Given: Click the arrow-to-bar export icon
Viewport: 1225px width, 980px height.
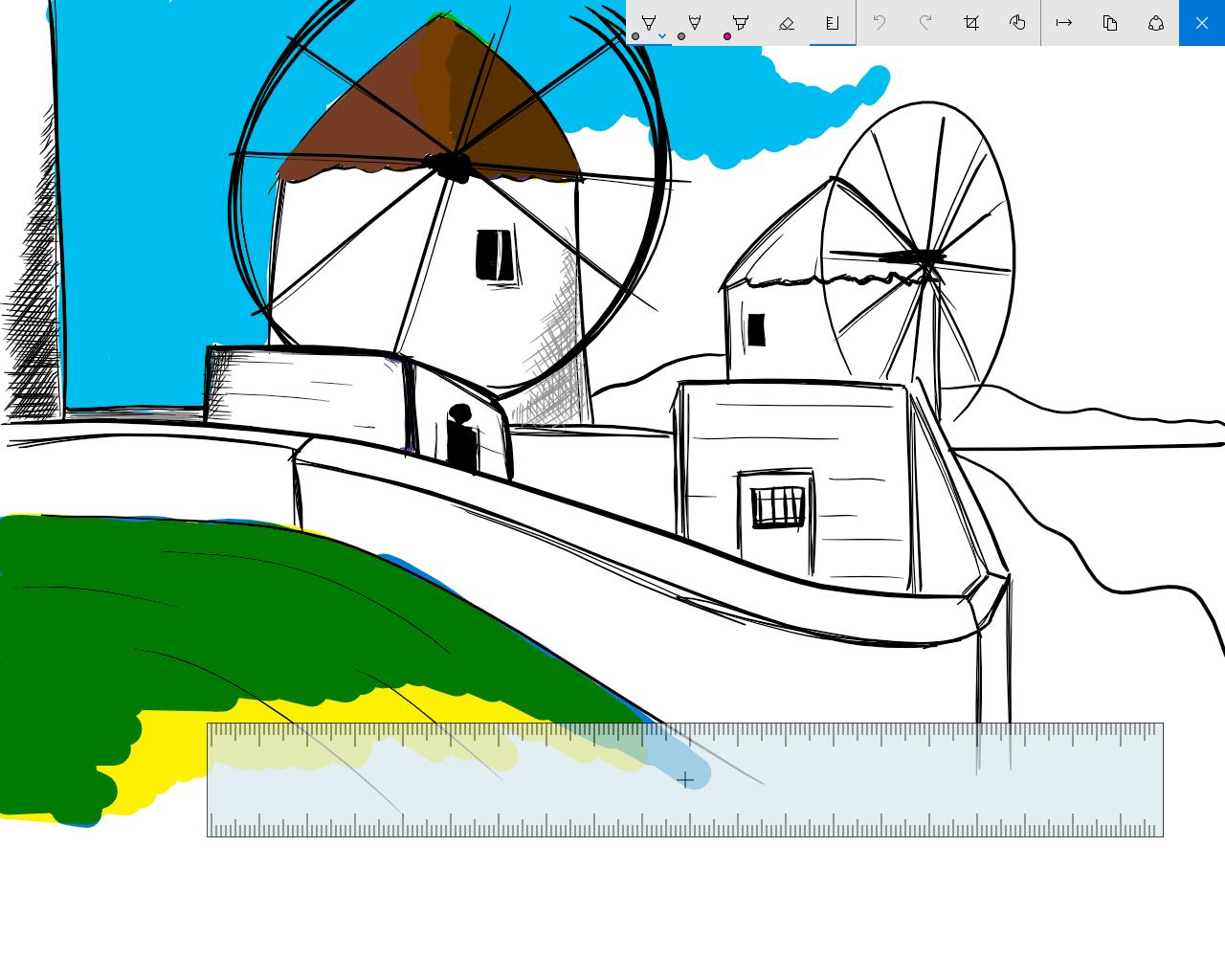Looking at the screenshot, I should point(1064,23).
